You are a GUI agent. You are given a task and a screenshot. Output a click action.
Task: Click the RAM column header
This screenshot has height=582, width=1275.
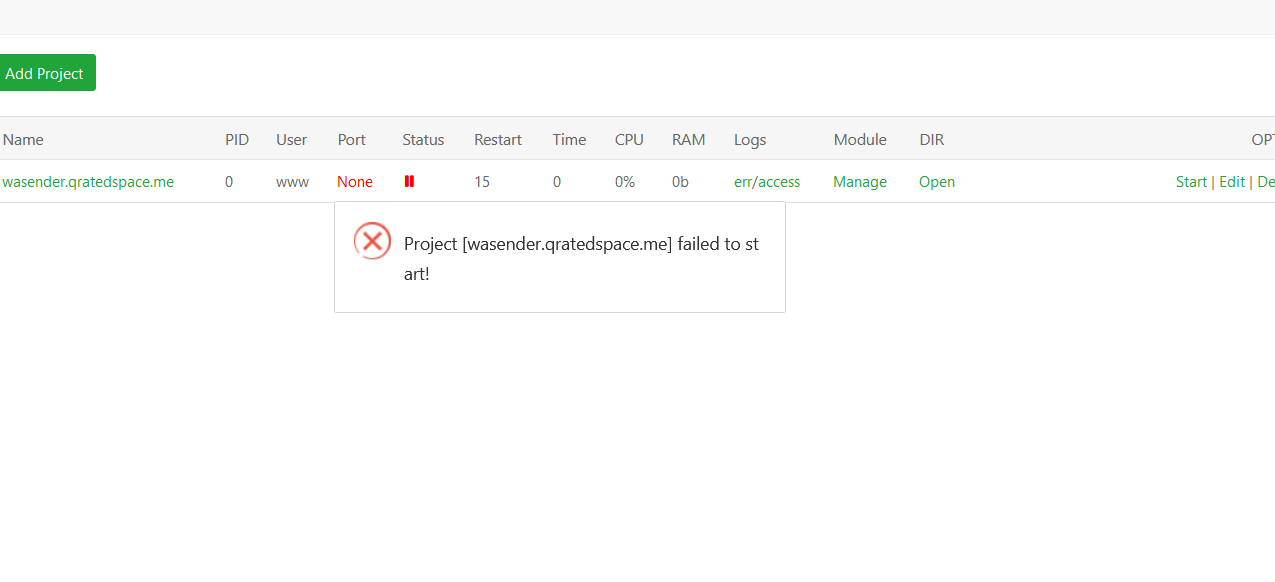pyautogui.click(x=688, y=140)
